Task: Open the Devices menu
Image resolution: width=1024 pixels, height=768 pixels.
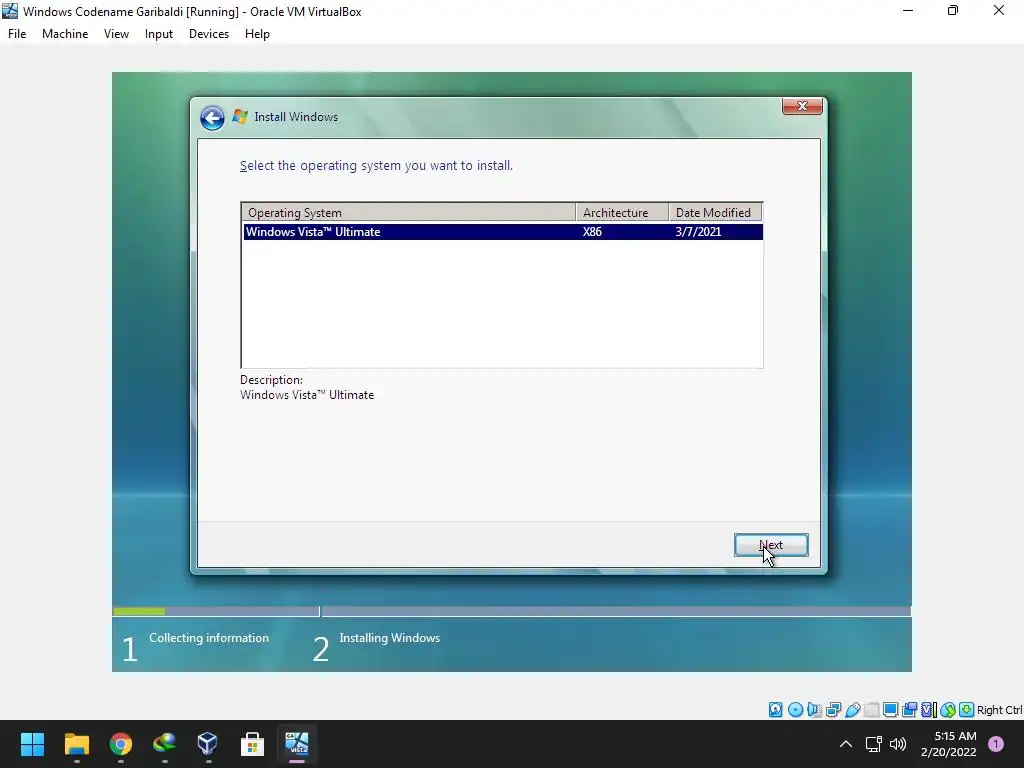Action: pos(209,34)
